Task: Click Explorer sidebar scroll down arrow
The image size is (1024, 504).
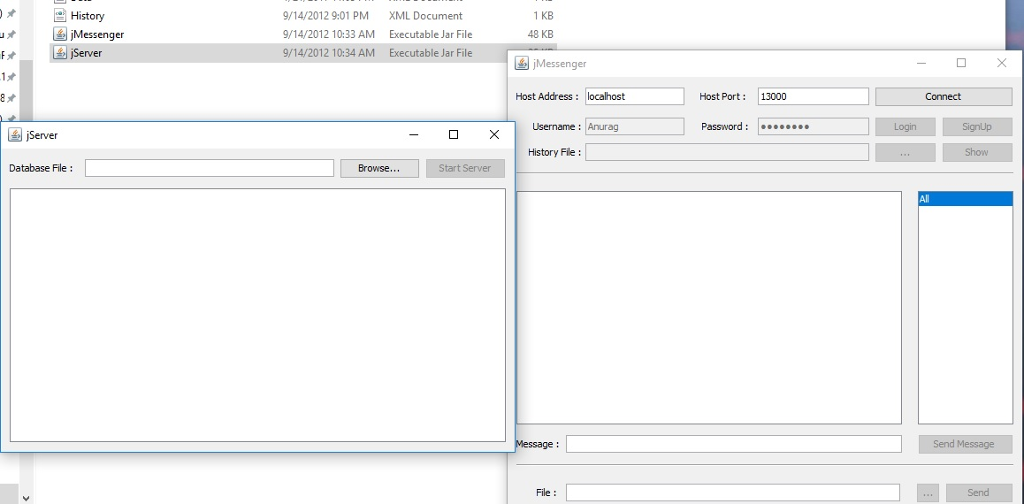Action: click(x=25, y=497)
